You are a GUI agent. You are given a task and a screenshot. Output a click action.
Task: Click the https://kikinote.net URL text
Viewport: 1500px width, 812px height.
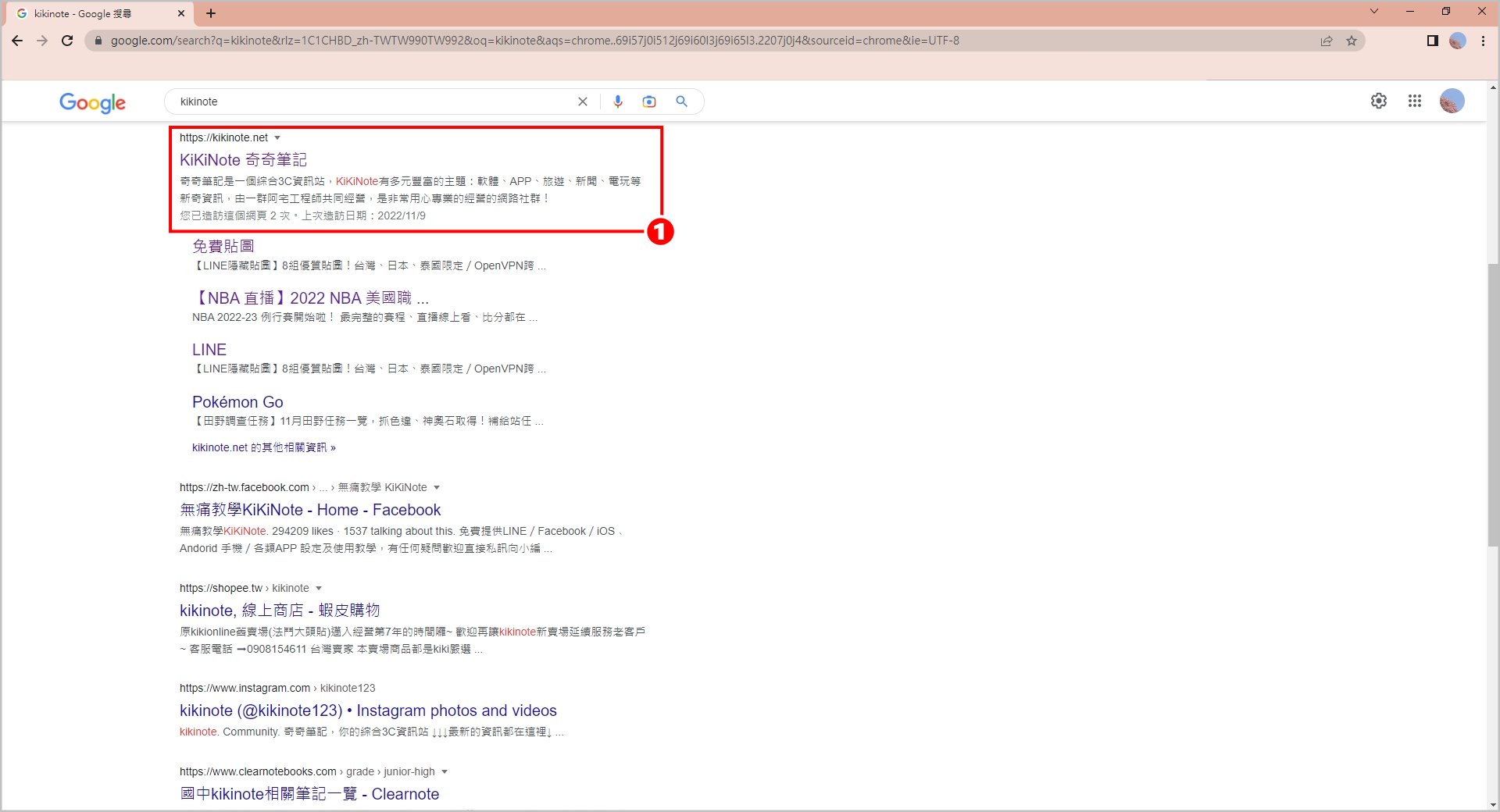point(223,137)
